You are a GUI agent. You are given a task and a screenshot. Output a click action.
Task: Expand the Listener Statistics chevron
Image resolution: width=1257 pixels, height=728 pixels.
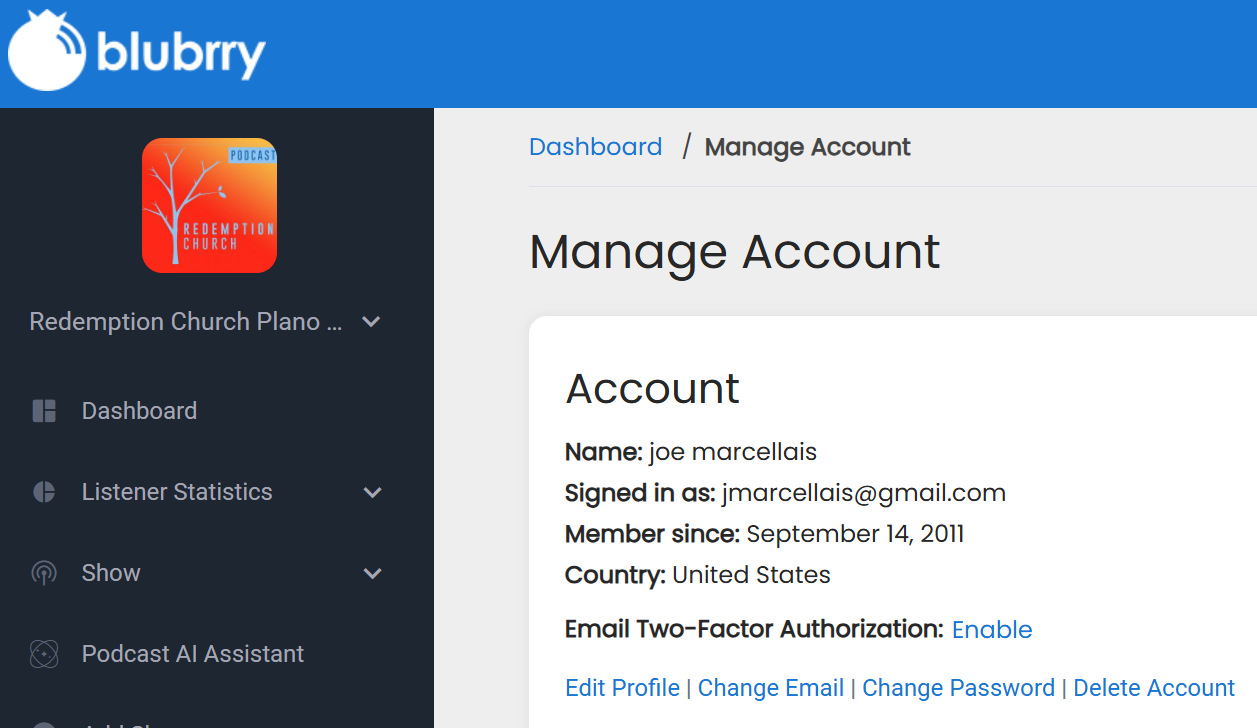tap(372, 492)
